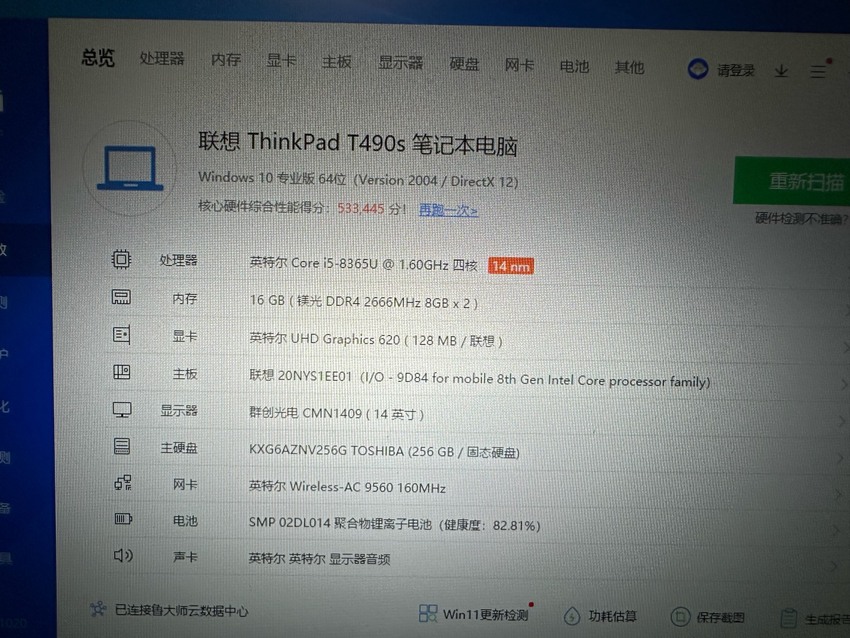Click the green 重新扫描 rescan button
Viewport: 850px width, 638px height.
[x=792, y=181]
